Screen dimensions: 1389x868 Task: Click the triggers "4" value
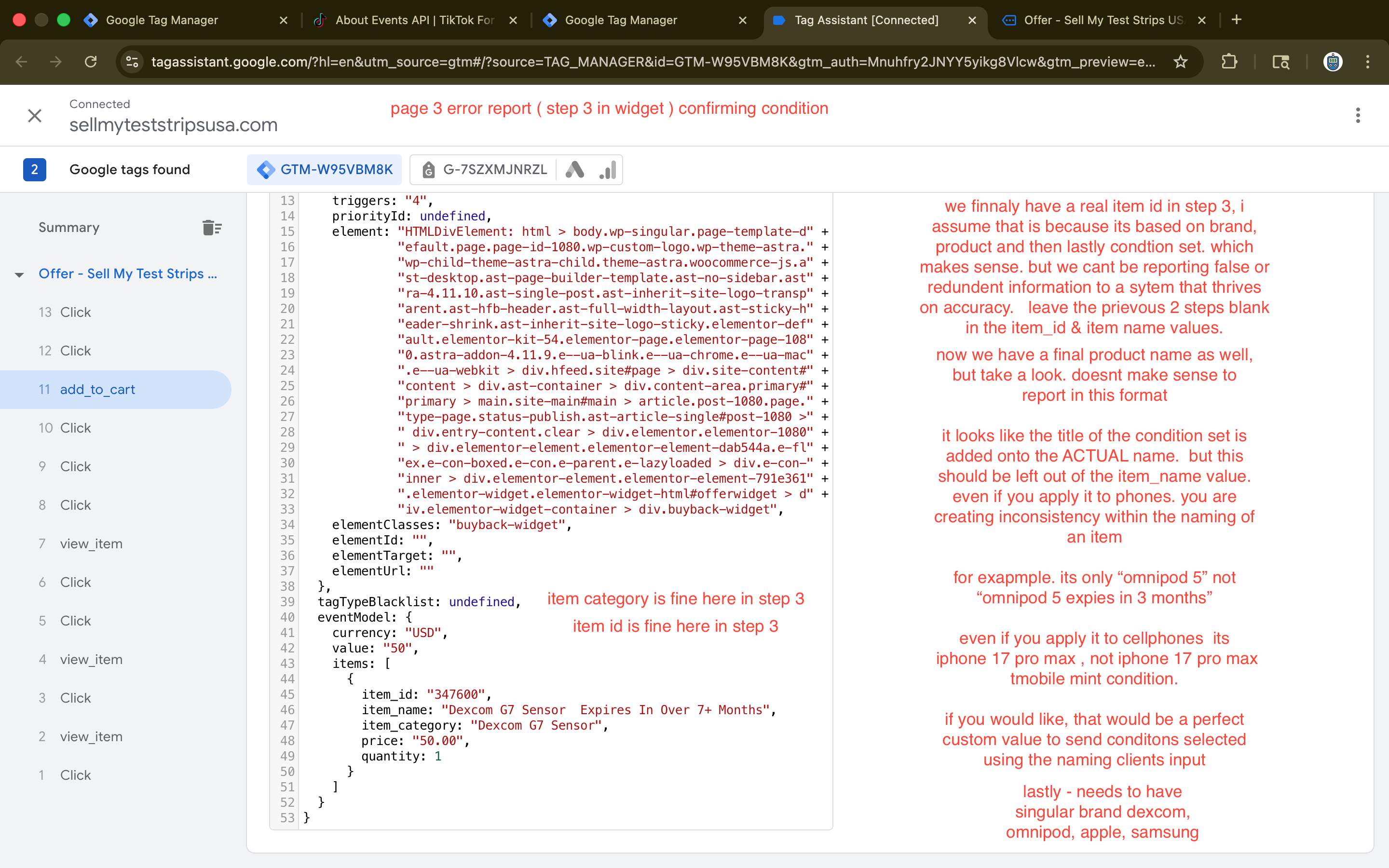click(x=416, y=201)
